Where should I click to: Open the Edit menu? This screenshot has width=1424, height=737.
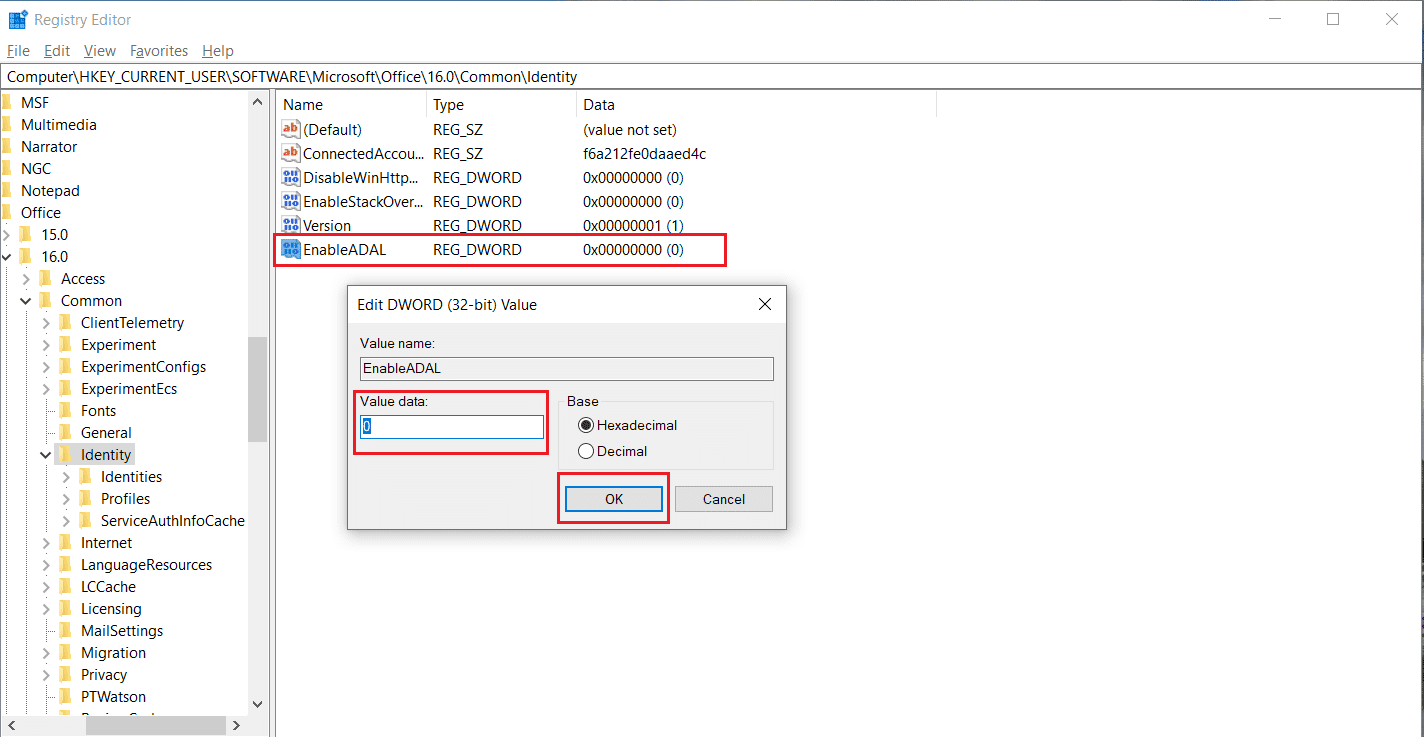[57, 50]
